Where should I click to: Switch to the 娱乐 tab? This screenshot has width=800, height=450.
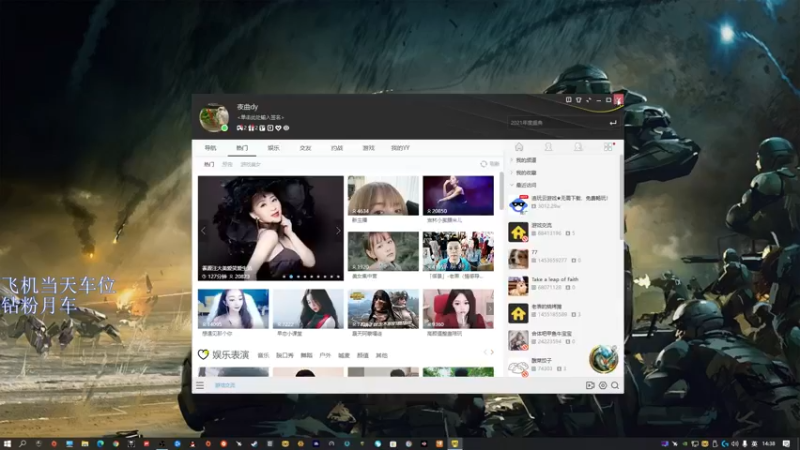coord(273,148)
